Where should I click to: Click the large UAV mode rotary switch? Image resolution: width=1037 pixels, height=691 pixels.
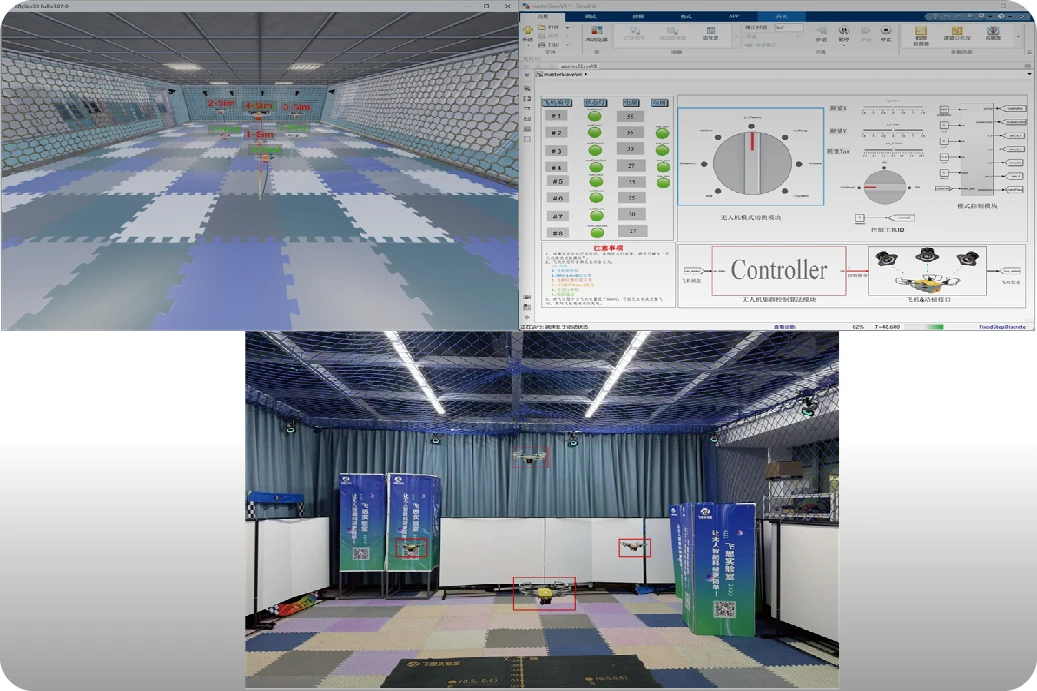pos(751,160)
